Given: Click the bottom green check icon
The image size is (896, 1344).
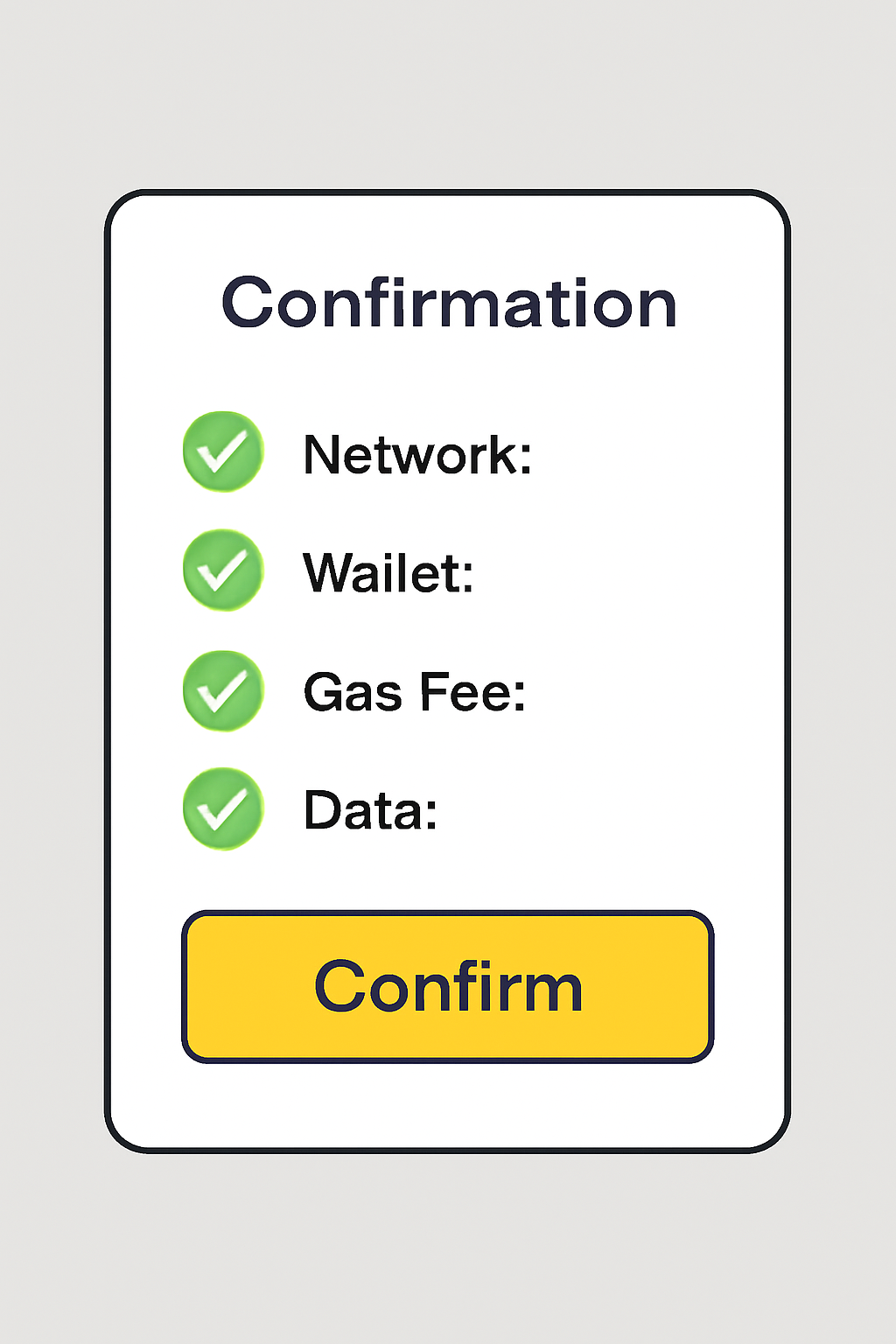Looking at the screenshot, I should click(x=222, y=808).
